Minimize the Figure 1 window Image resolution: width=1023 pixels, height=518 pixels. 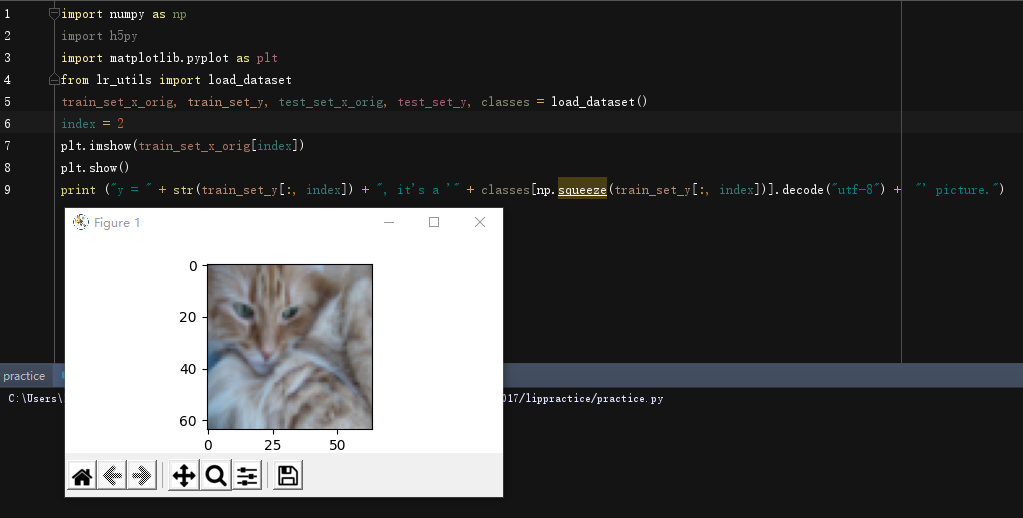click(x=389, y=222)
